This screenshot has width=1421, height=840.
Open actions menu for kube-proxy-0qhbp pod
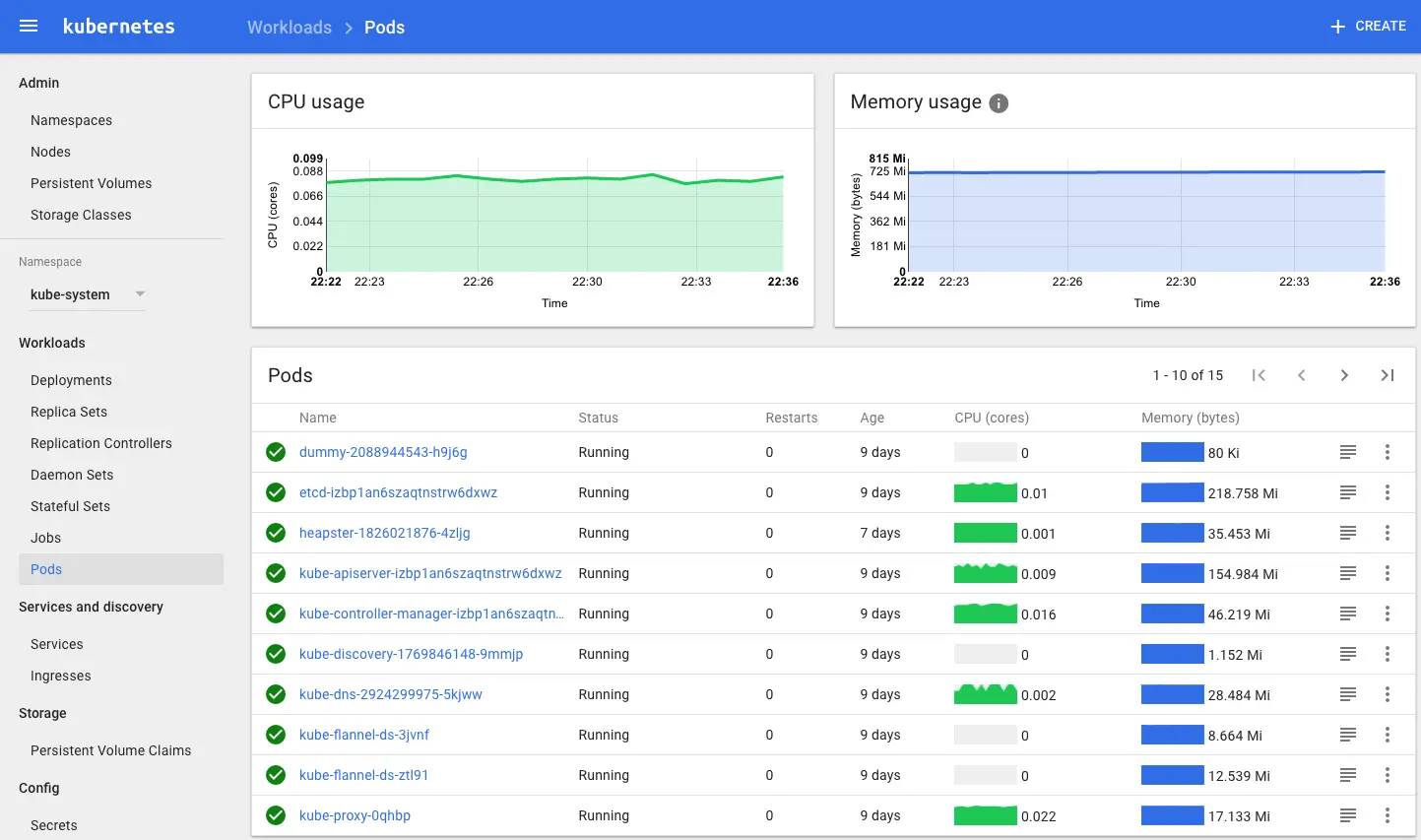click(x=1388, y=815)
